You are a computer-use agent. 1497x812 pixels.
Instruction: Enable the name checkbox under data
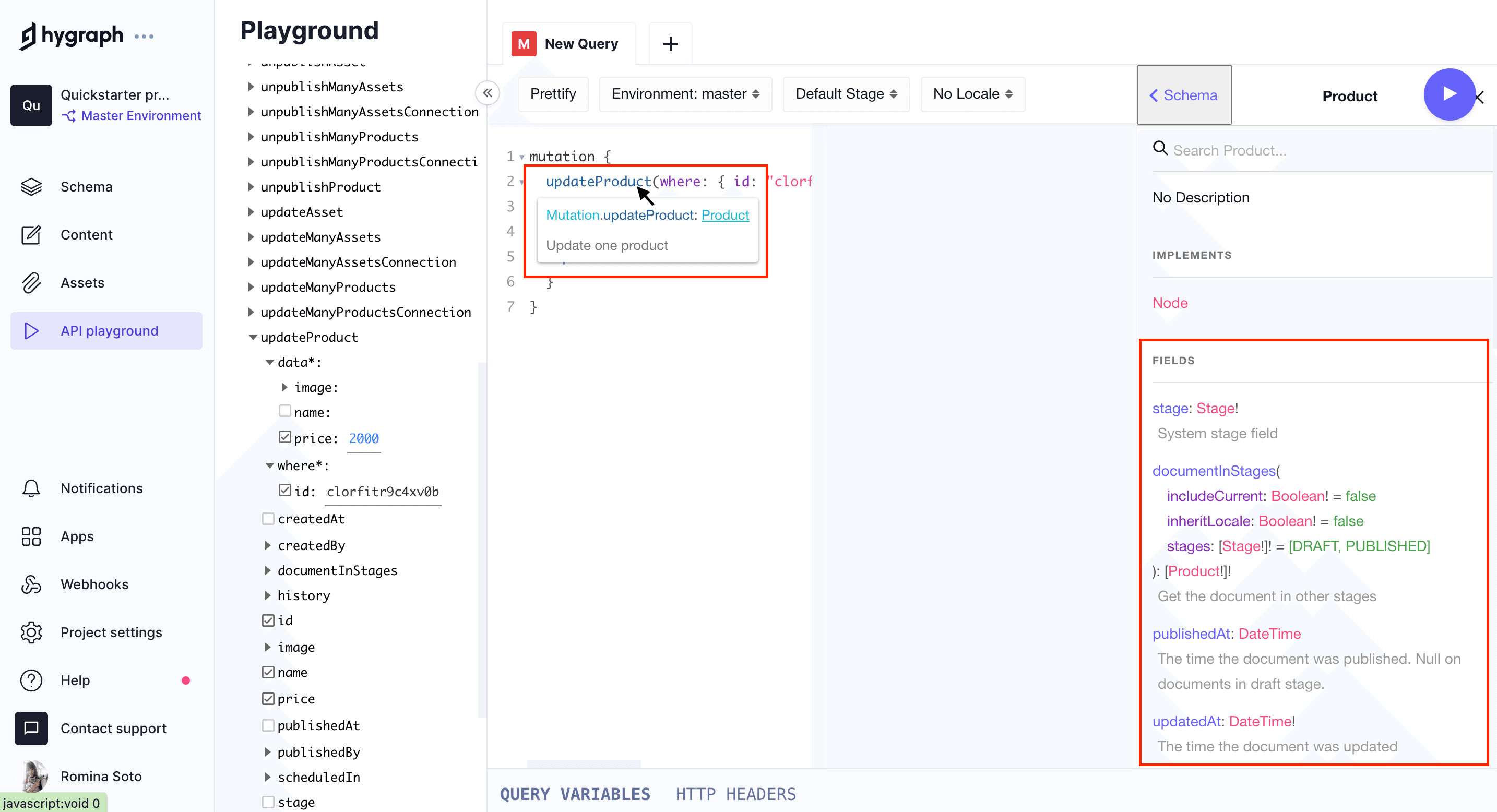point(284,411)
